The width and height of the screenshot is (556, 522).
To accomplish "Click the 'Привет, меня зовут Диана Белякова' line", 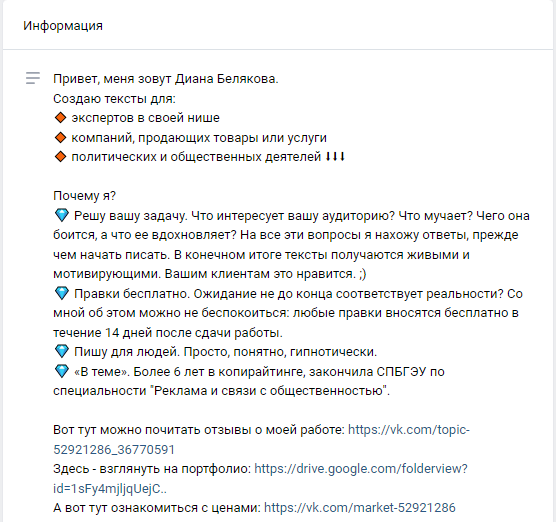I will click(166, 79).
